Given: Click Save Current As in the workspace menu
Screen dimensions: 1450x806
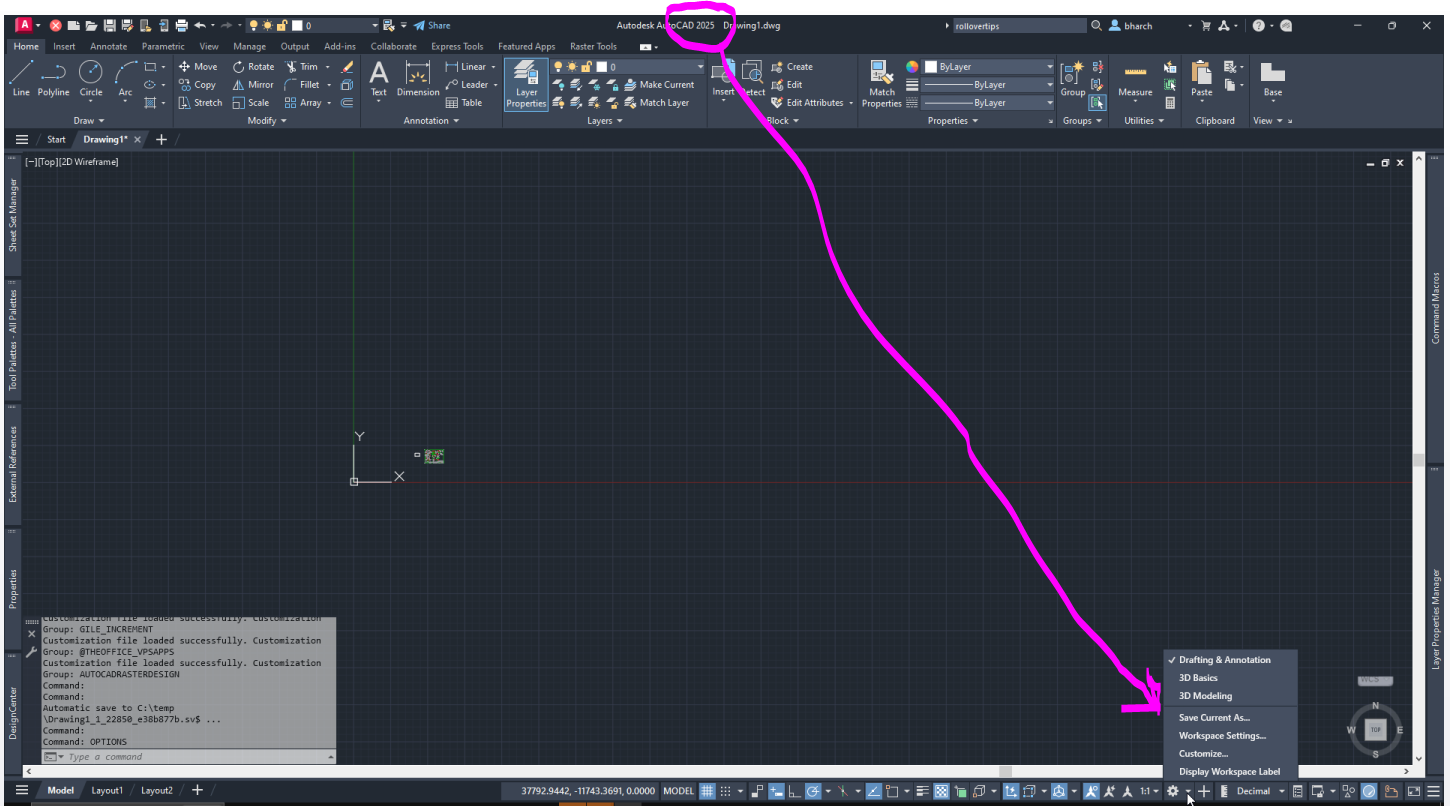Looking at the screenshot, I should pos(1212,717).
